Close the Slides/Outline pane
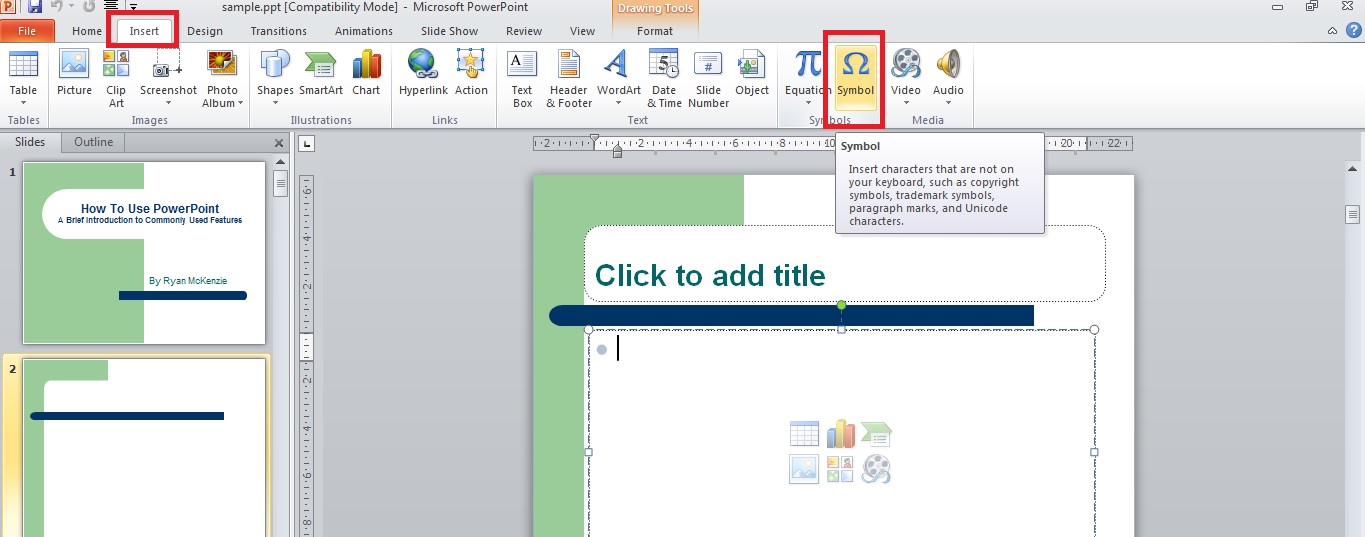Viewport: 1365px width, 537px height. pyautogui.click(x=279, y=143)
